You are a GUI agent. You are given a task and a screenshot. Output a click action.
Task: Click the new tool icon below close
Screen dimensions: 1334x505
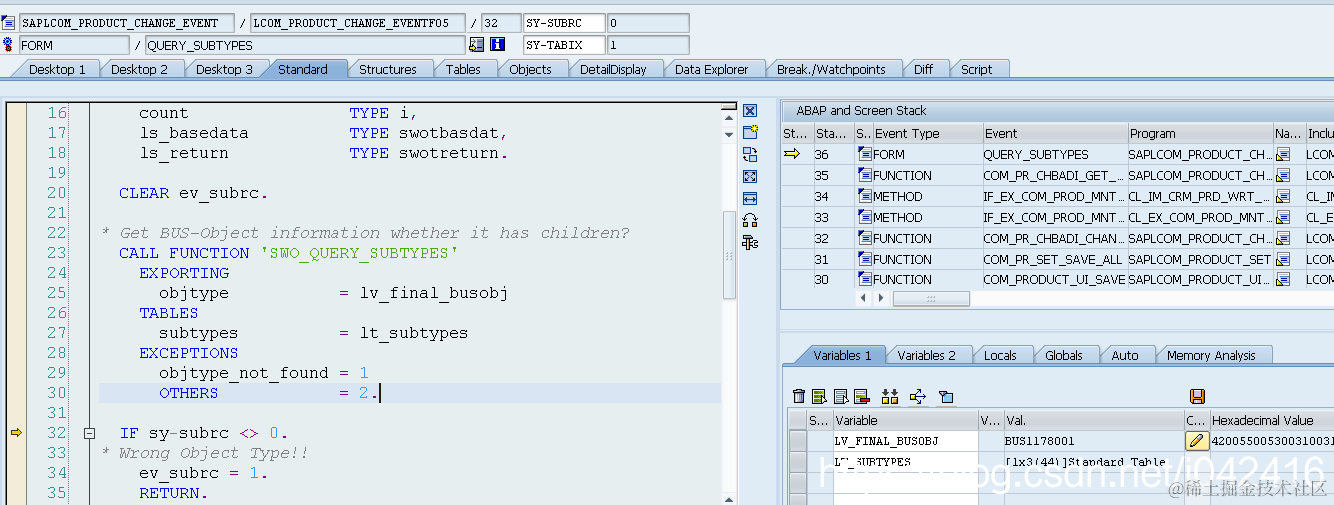pos(750,133)
